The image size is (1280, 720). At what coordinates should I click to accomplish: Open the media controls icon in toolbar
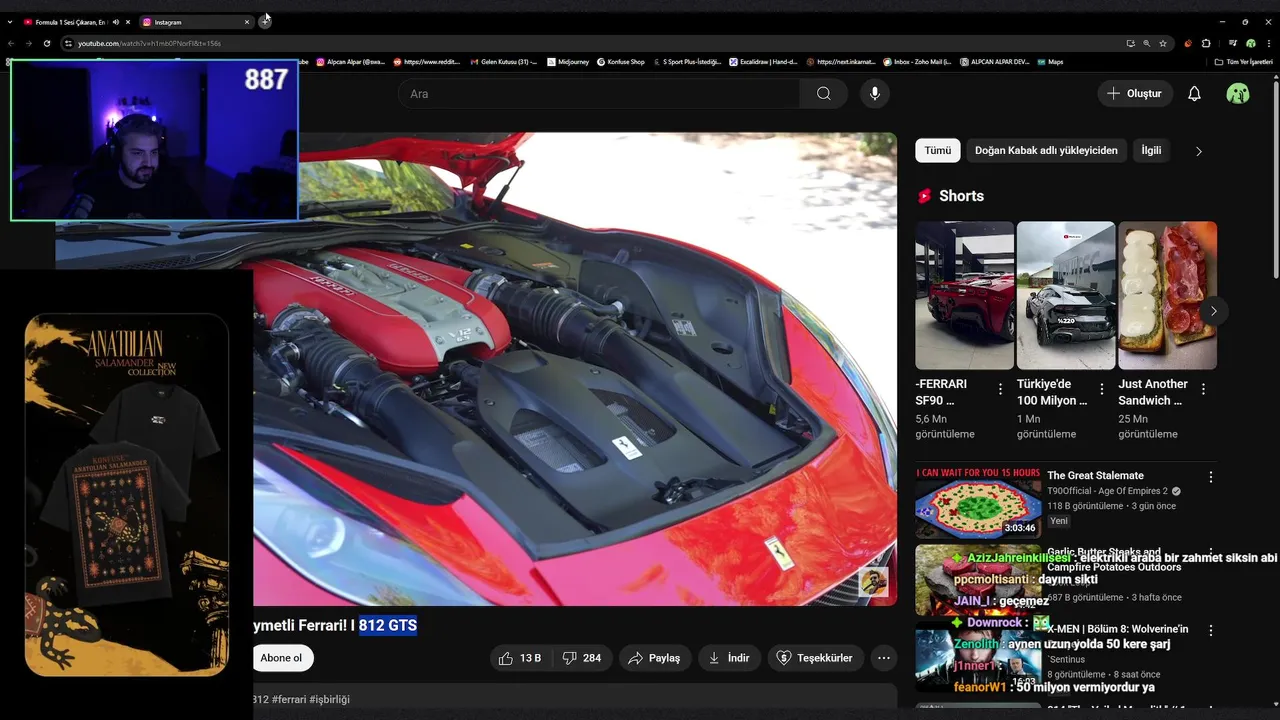point(1233,43)
